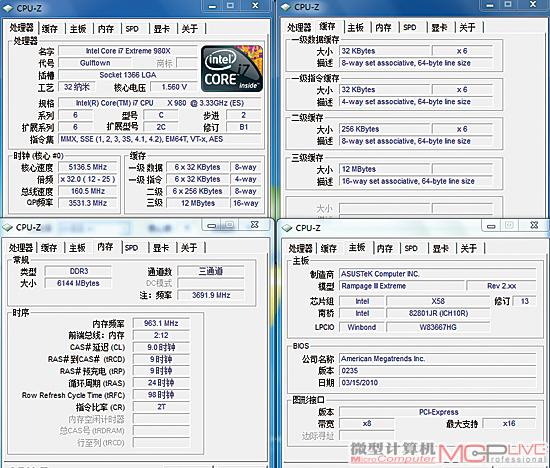Click the command rate value 2T
The image size is (550, 468).
[161, 407]
